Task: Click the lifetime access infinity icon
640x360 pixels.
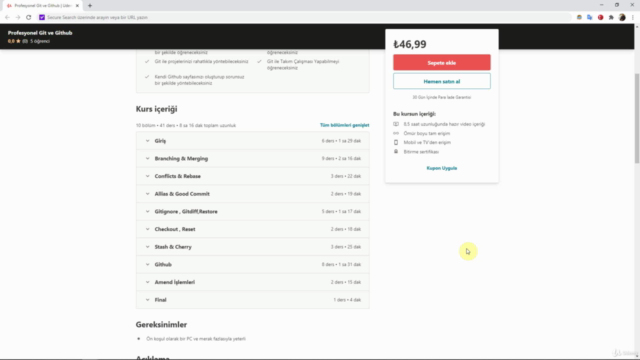Action: 396,133
